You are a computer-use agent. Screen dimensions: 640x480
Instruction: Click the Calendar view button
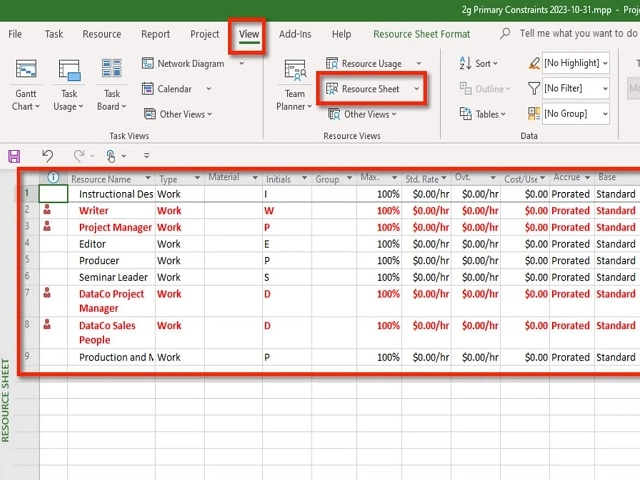174,89
